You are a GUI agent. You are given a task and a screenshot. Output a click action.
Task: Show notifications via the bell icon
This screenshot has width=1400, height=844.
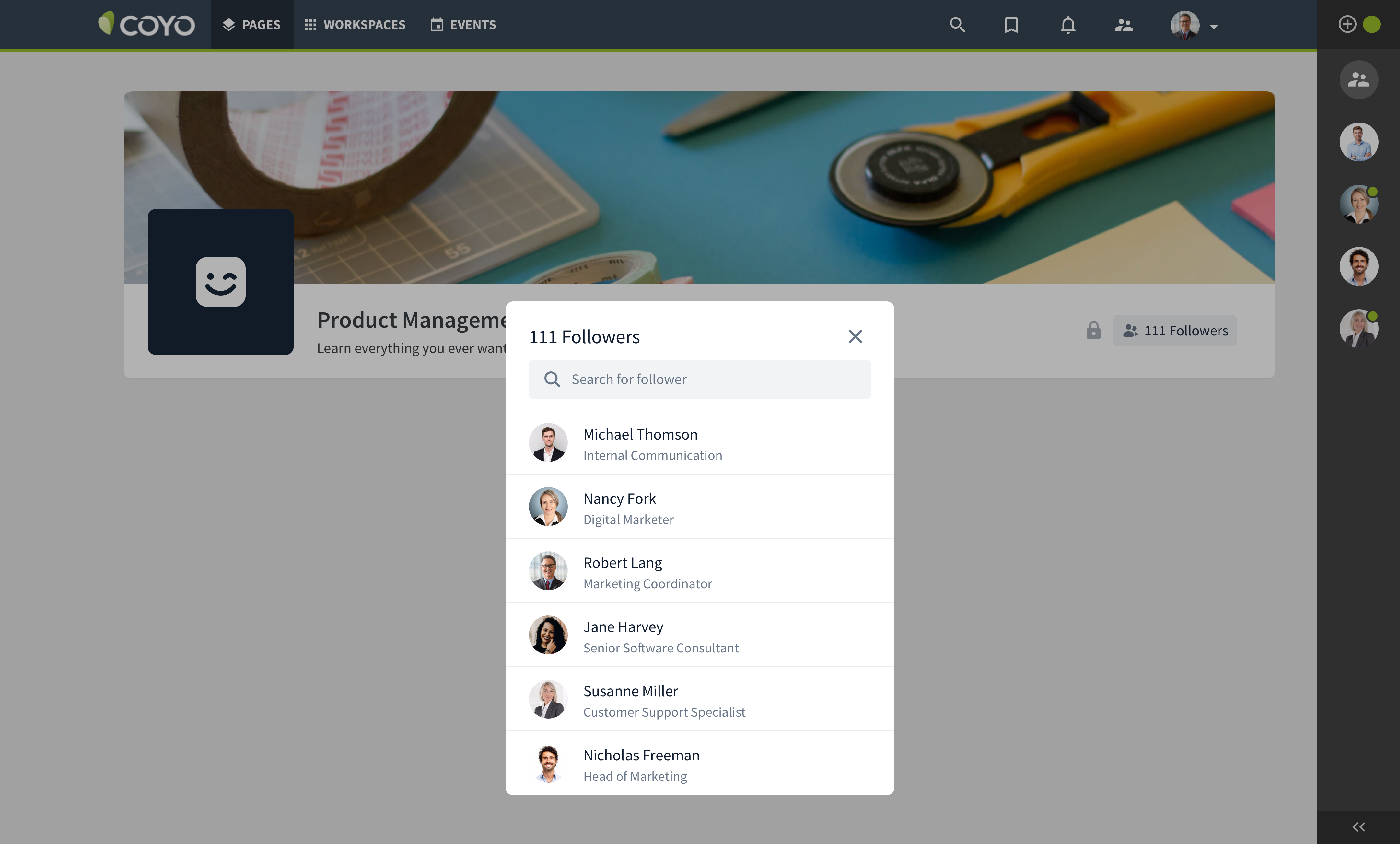[x=1068, y=25]
